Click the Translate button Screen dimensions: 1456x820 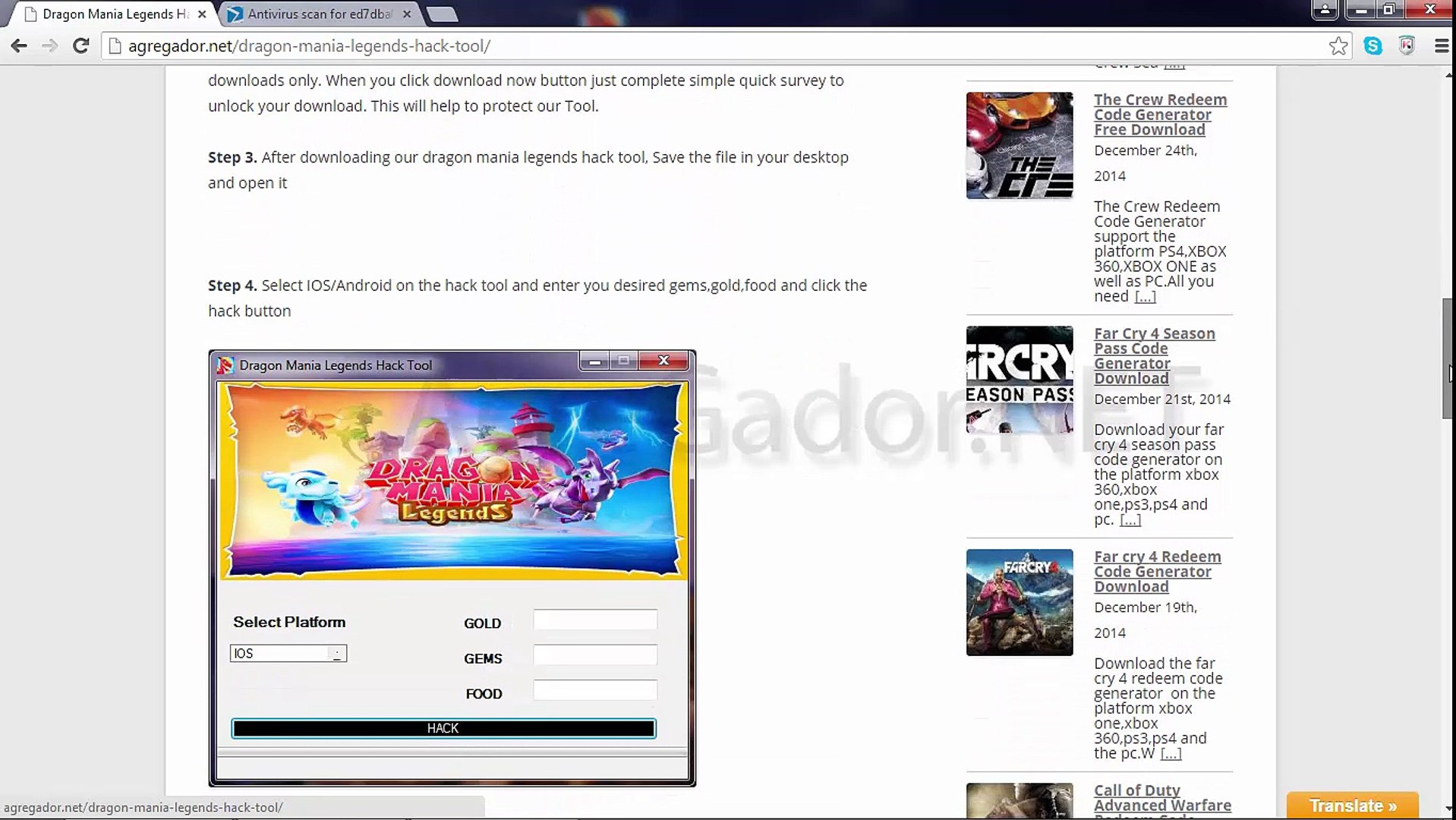(1353, 806)
